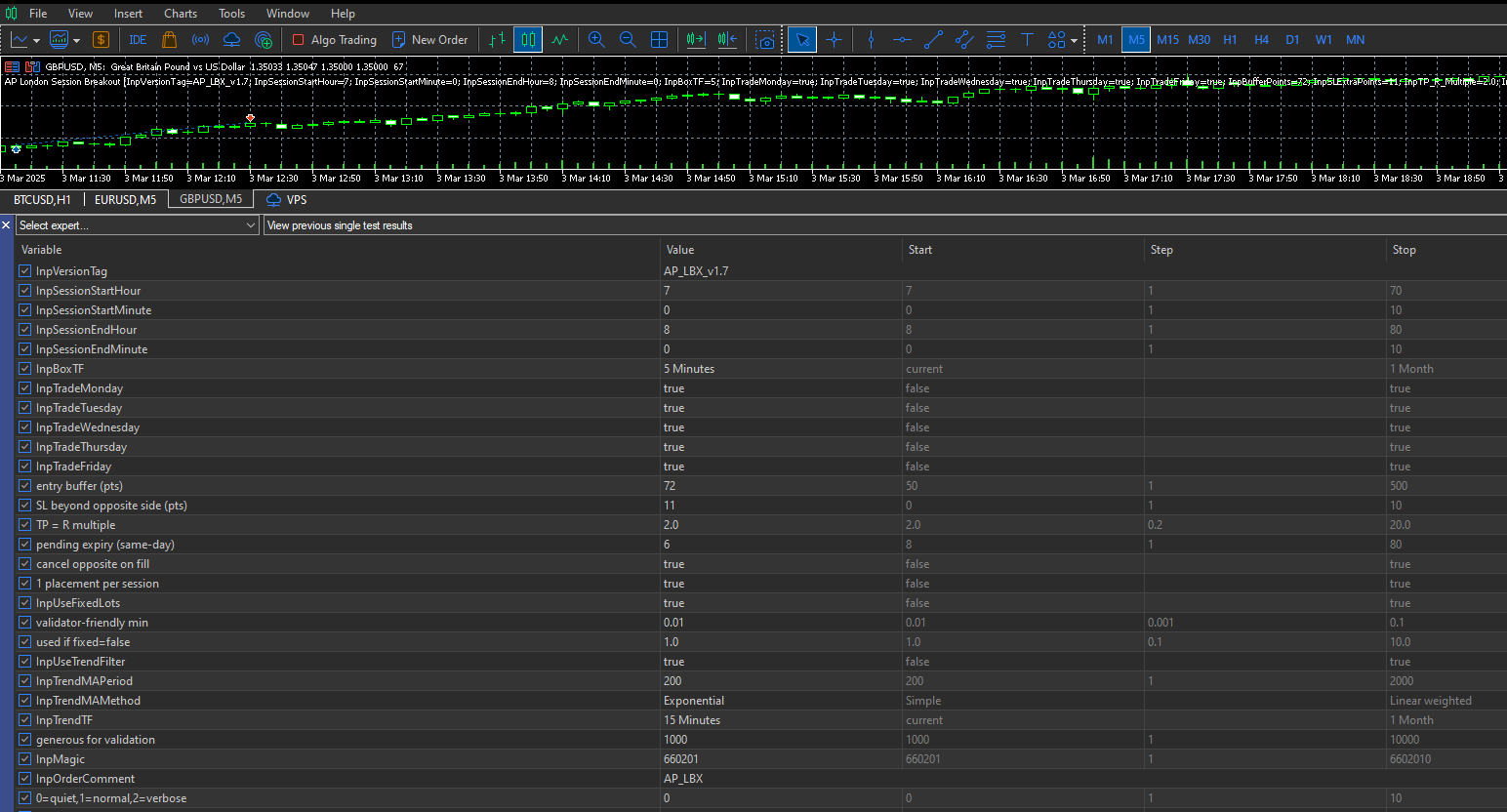This screenshot has height=812, width=1507.
Task: Open the shapes objects dropdown
Action: (1062, 40)
